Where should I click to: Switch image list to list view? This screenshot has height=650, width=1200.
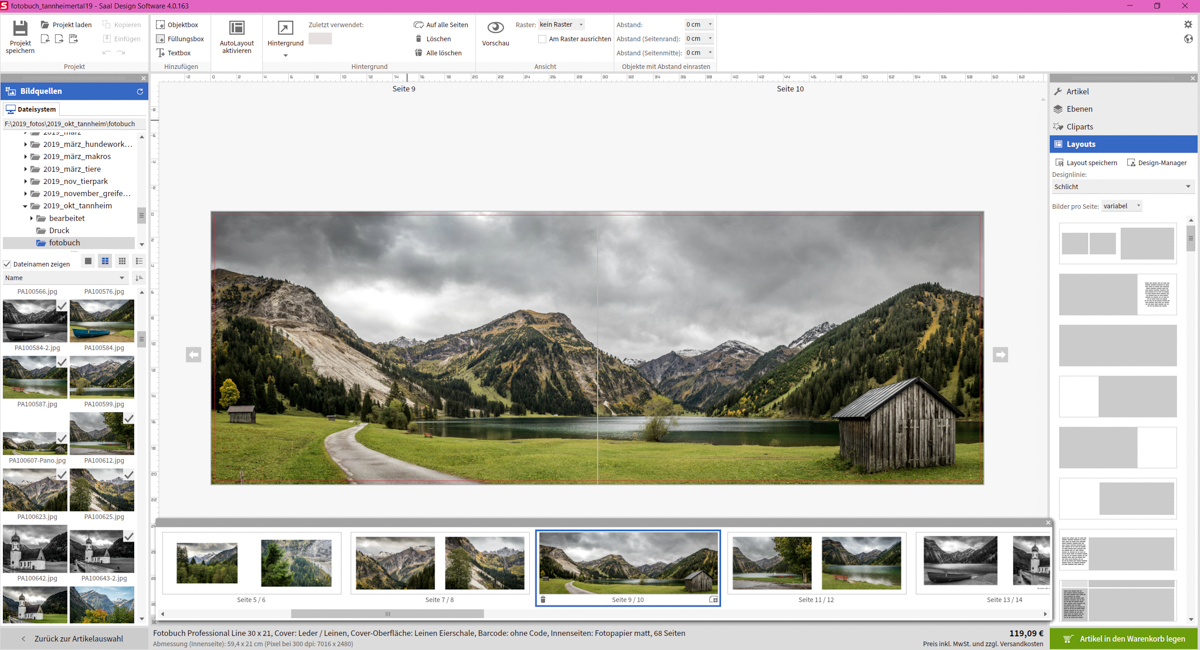pyautogui.click(x=139, y=262)
